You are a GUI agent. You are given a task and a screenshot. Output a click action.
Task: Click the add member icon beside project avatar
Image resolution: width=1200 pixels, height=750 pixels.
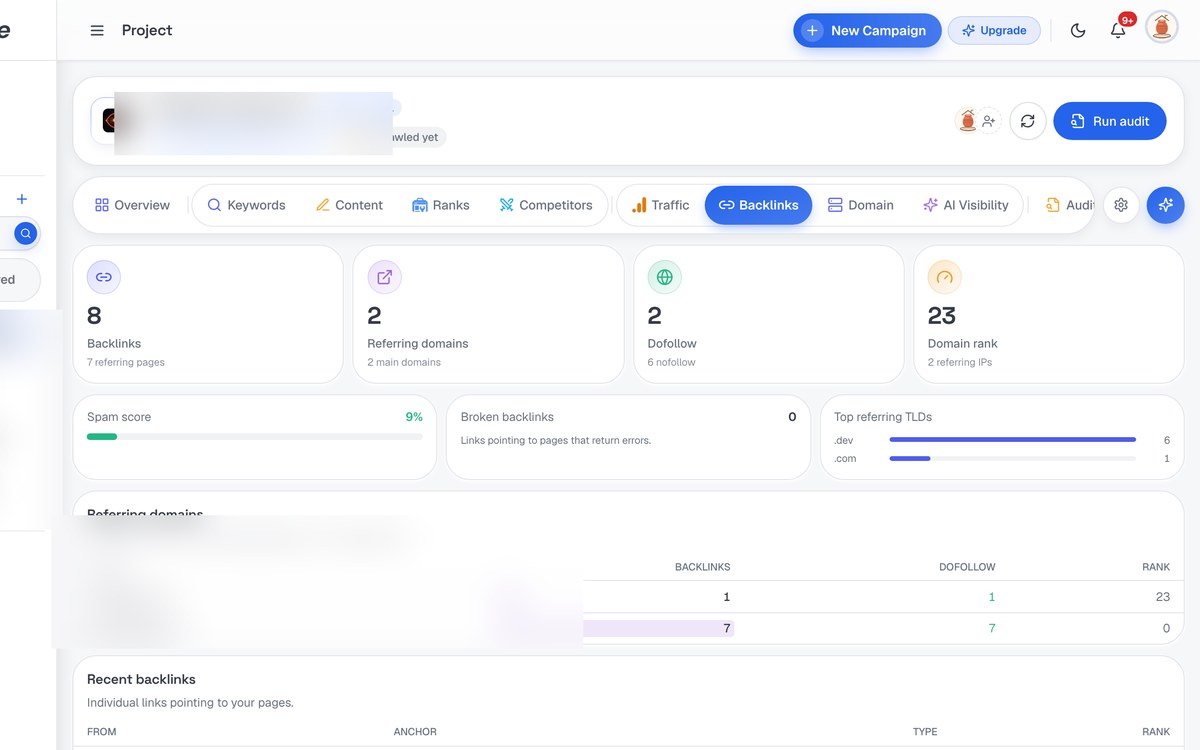click(989, 121)
